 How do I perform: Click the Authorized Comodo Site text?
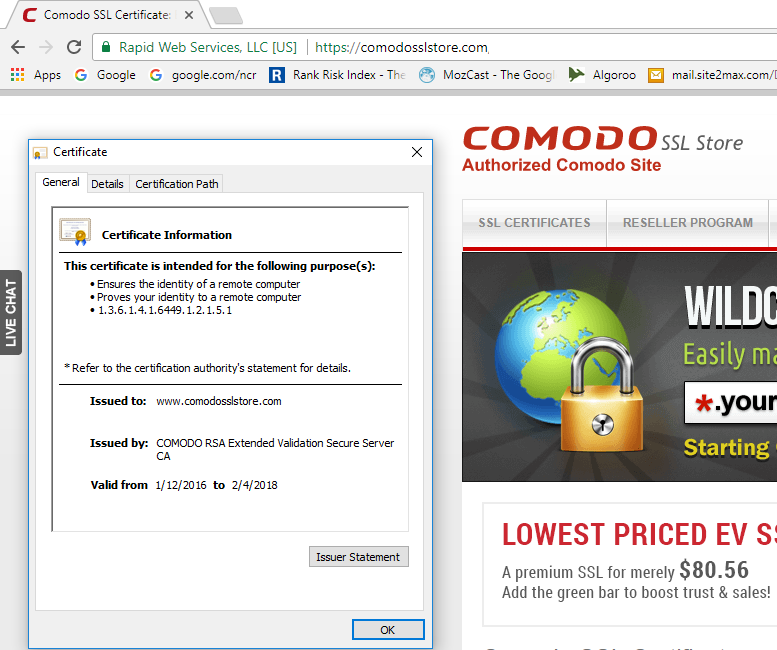[x=561, y=165]
